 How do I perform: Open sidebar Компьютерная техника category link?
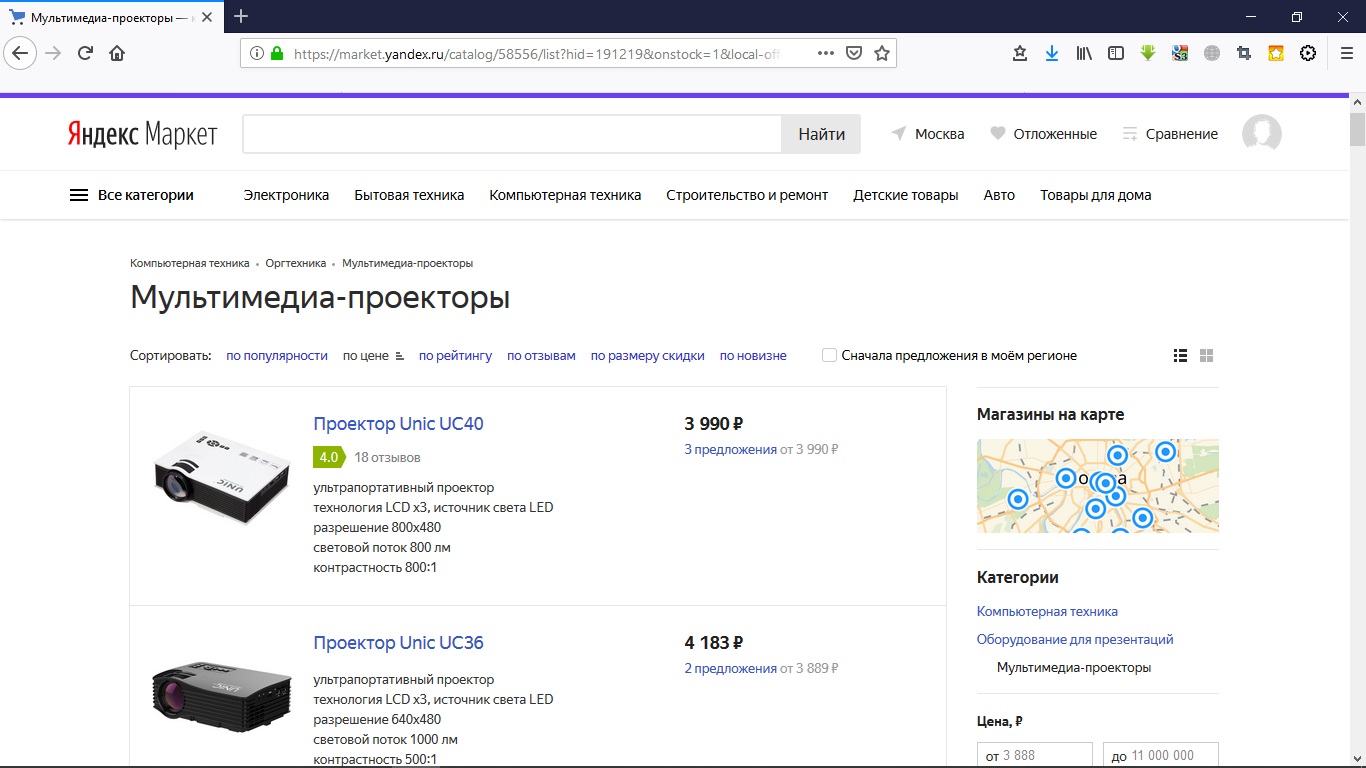tap(1047, 611)
